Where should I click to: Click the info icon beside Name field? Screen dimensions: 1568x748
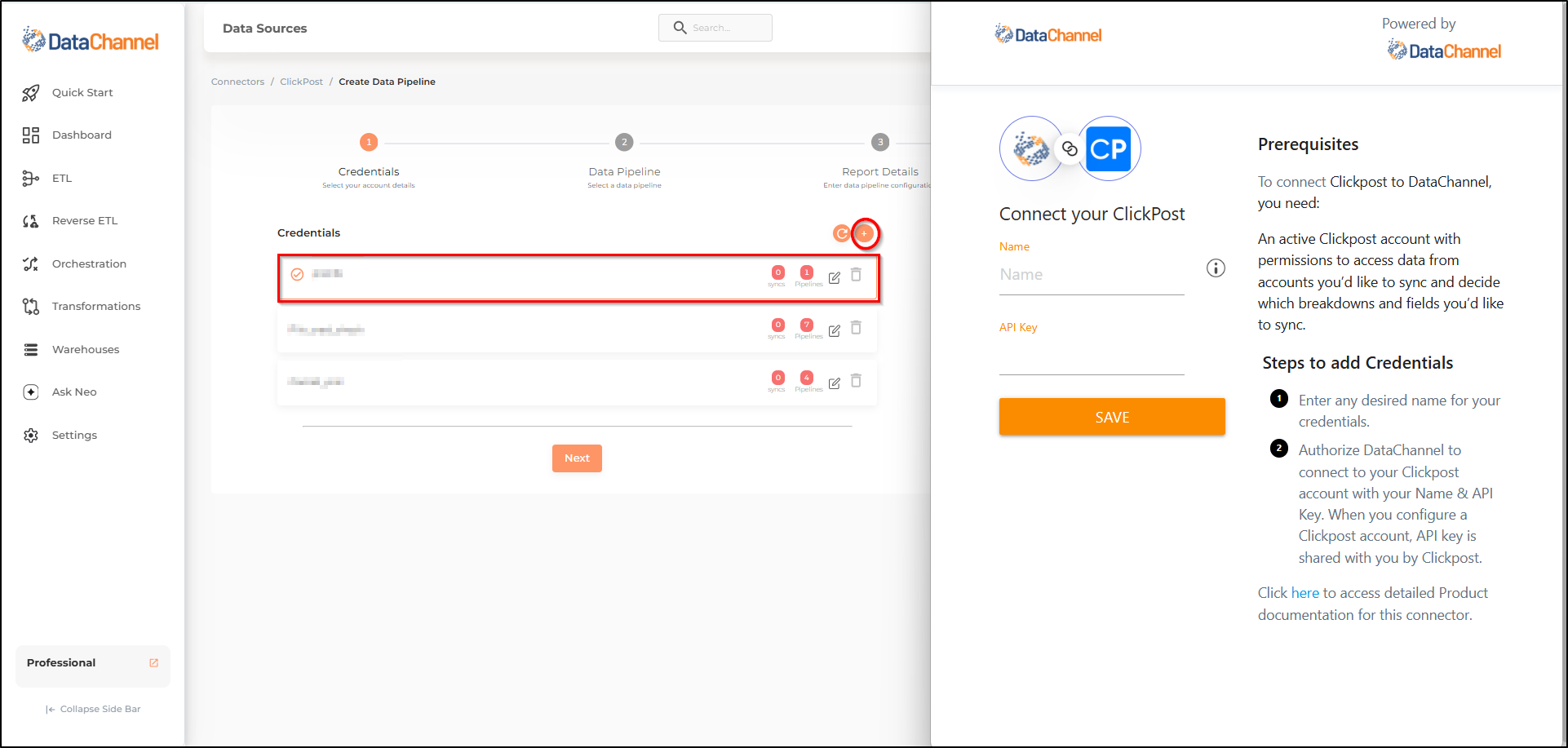pyautogui.click(x=1216, y=268)
